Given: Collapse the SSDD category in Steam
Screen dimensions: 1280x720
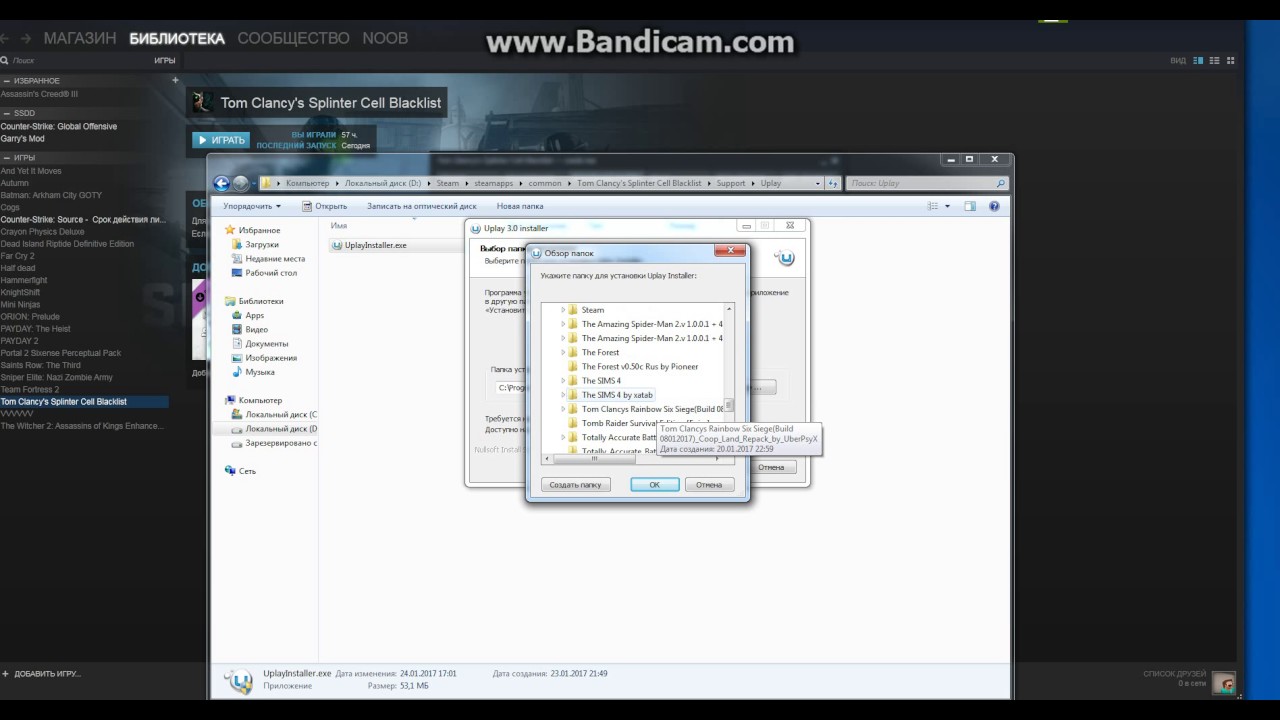Looking at the screenshot, I should click(x=7, y=113).
